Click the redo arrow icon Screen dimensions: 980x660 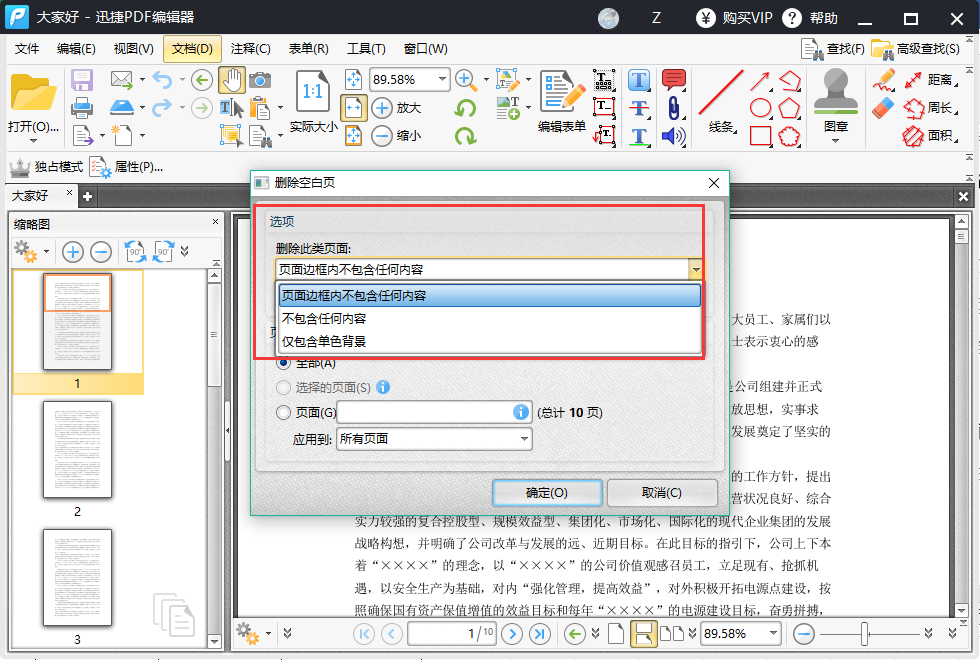(162, 108)
